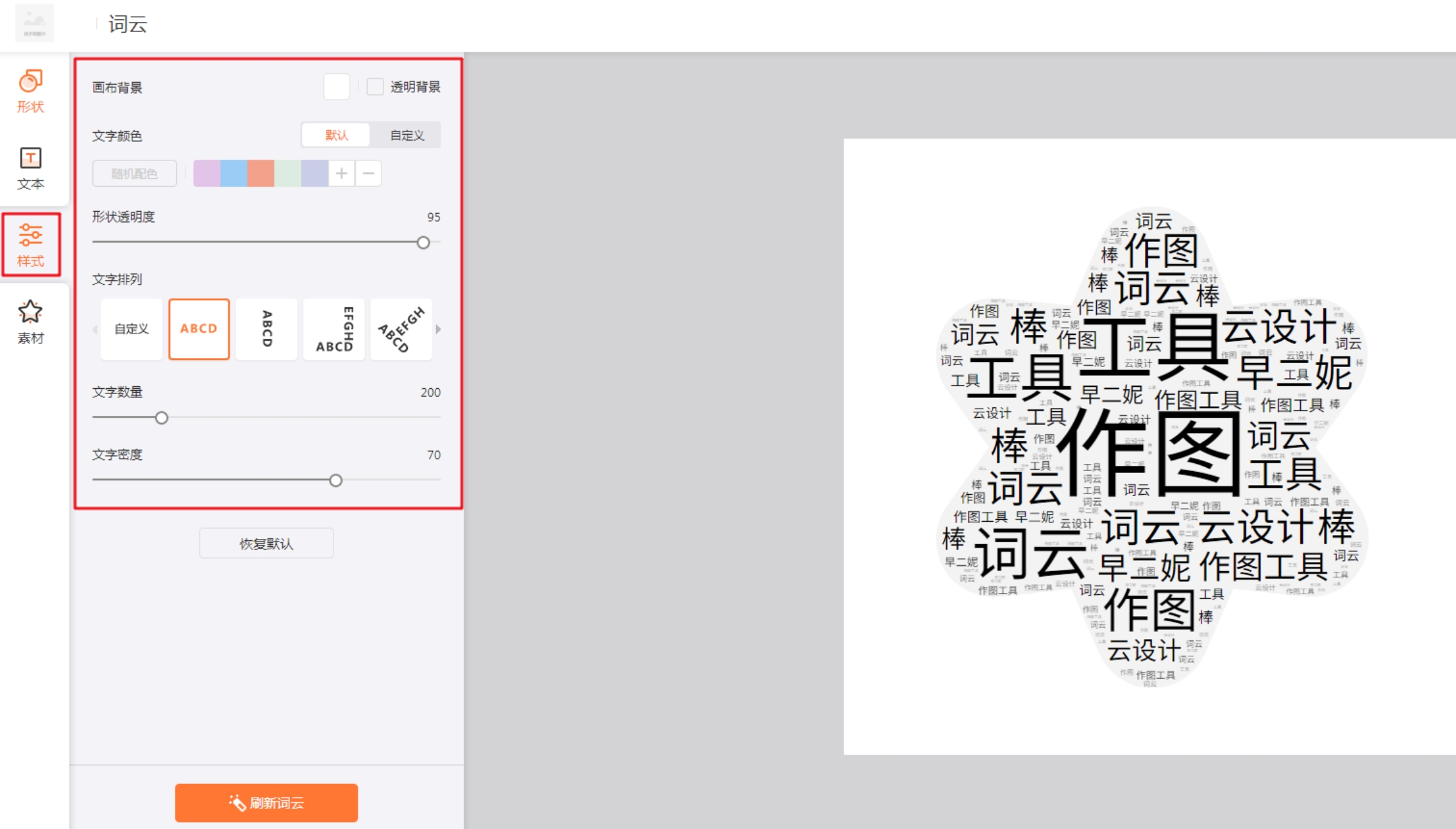Select horizontal ABCD text arrangement
This screenshot has height=829, width=1456.
coord(199,329)
